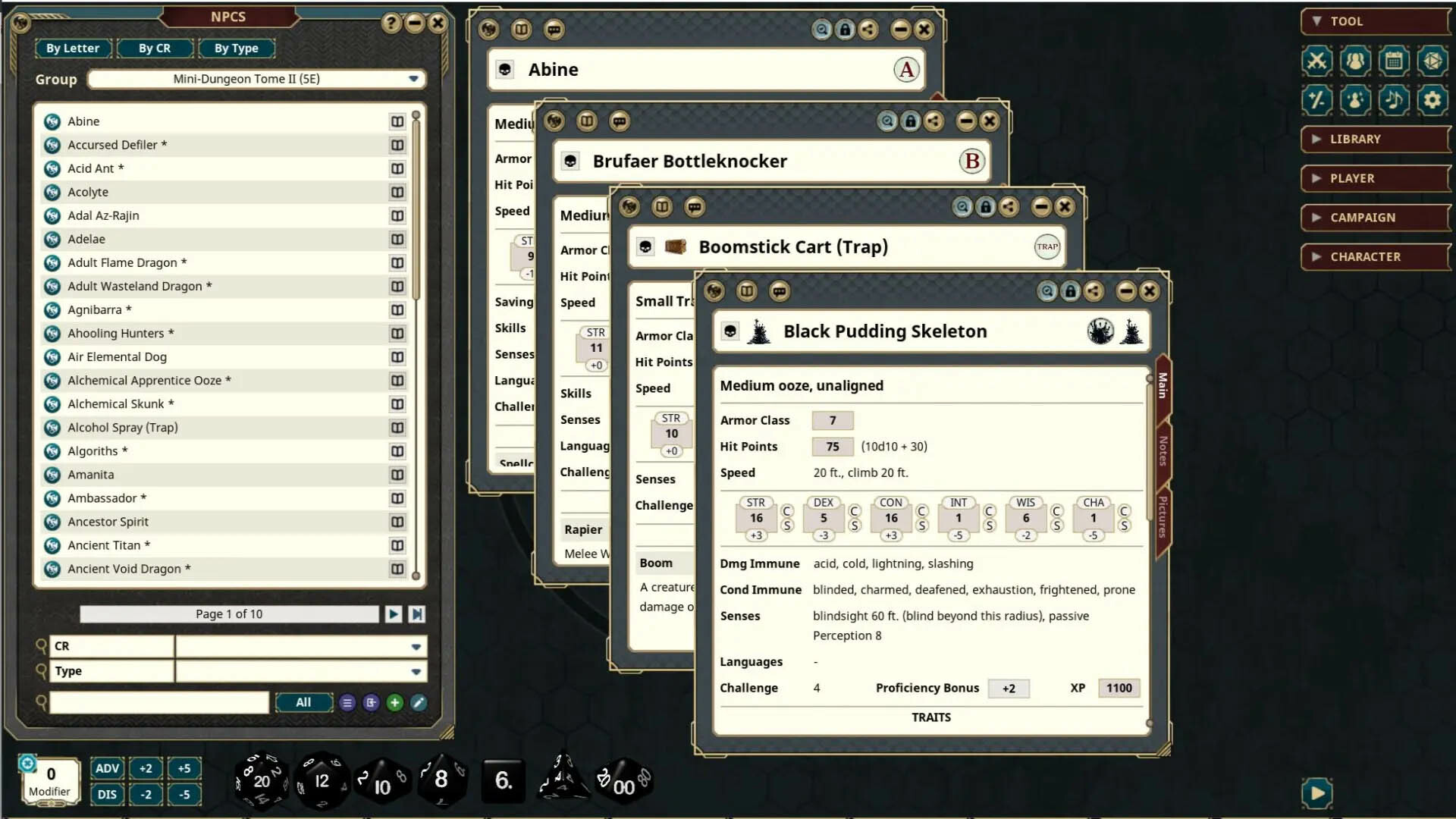Lock the Black Pudding Skeleton window

[1070, 292]
